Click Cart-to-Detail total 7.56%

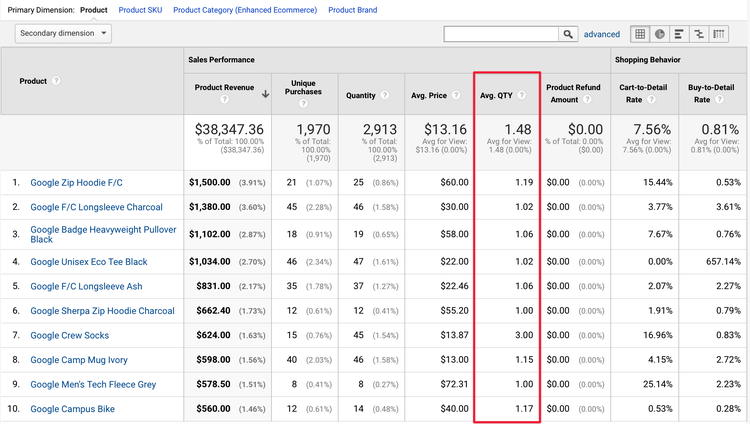pos(652,129)
